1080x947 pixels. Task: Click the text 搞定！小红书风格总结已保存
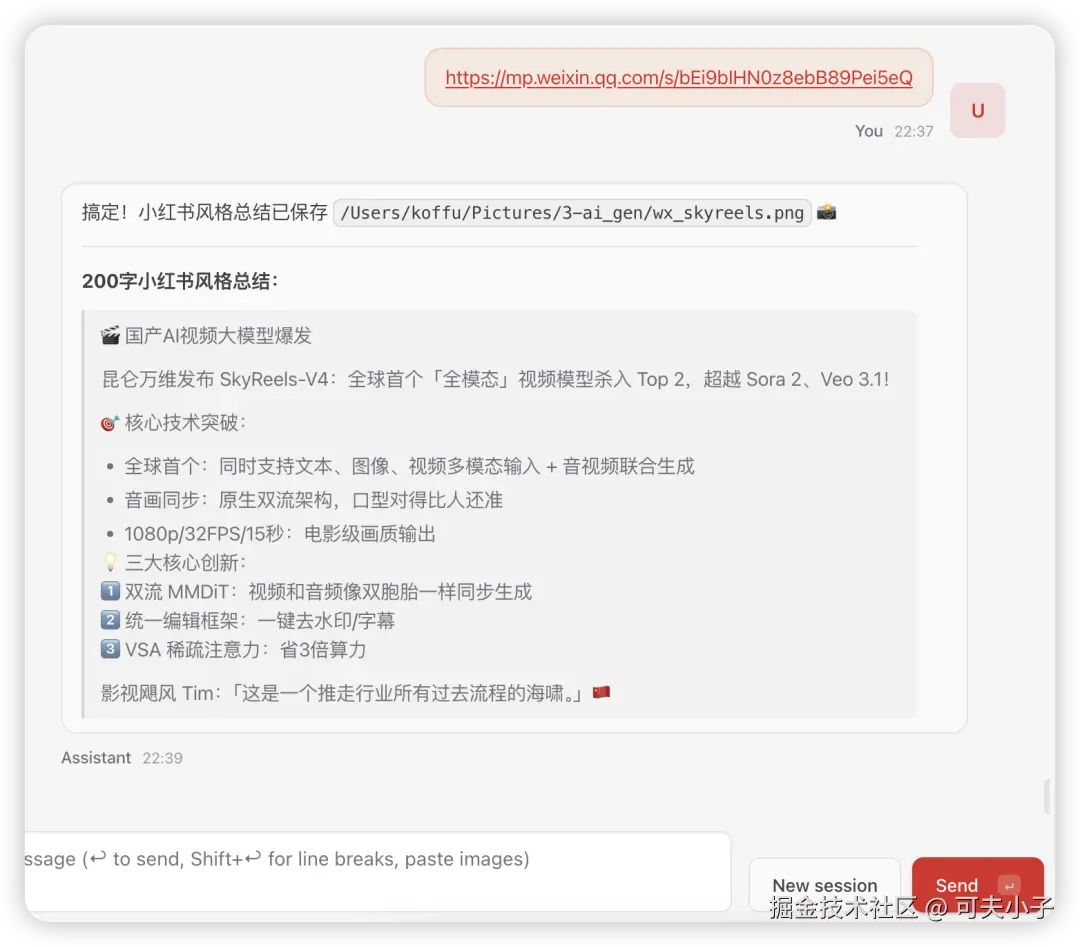pos(205,212)
